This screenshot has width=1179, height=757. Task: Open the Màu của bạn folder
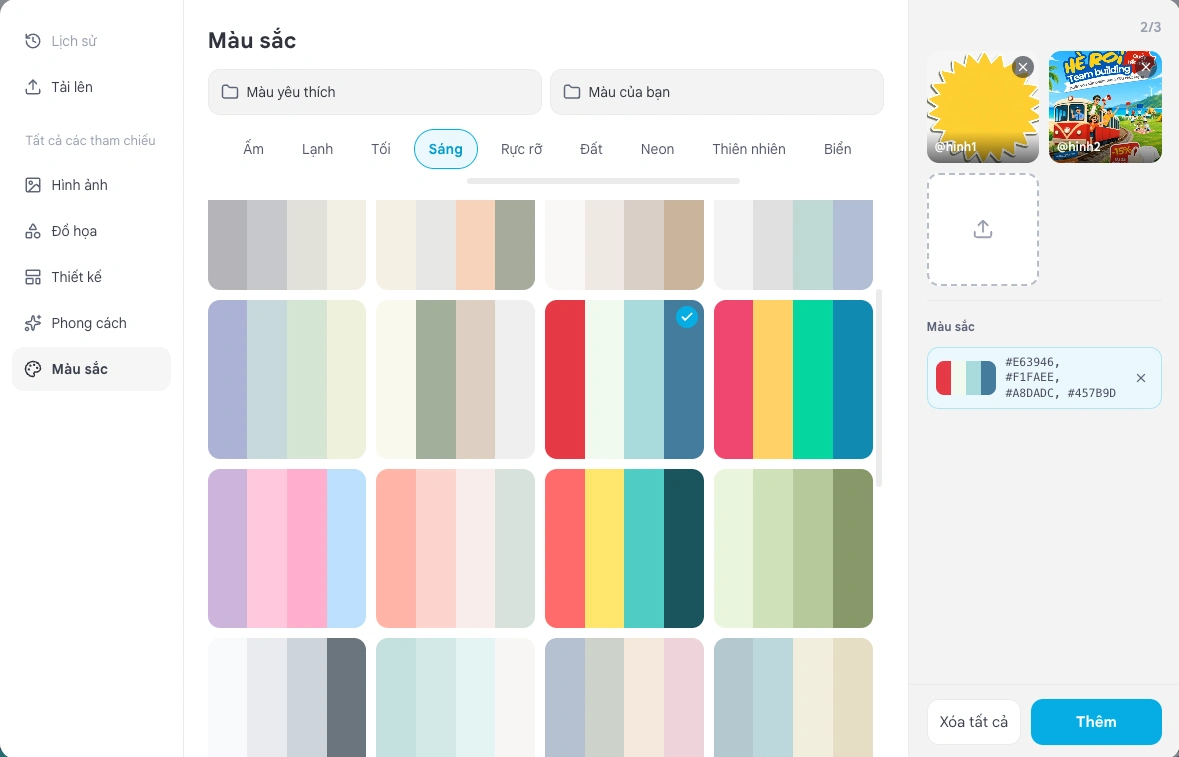(717, 92)
